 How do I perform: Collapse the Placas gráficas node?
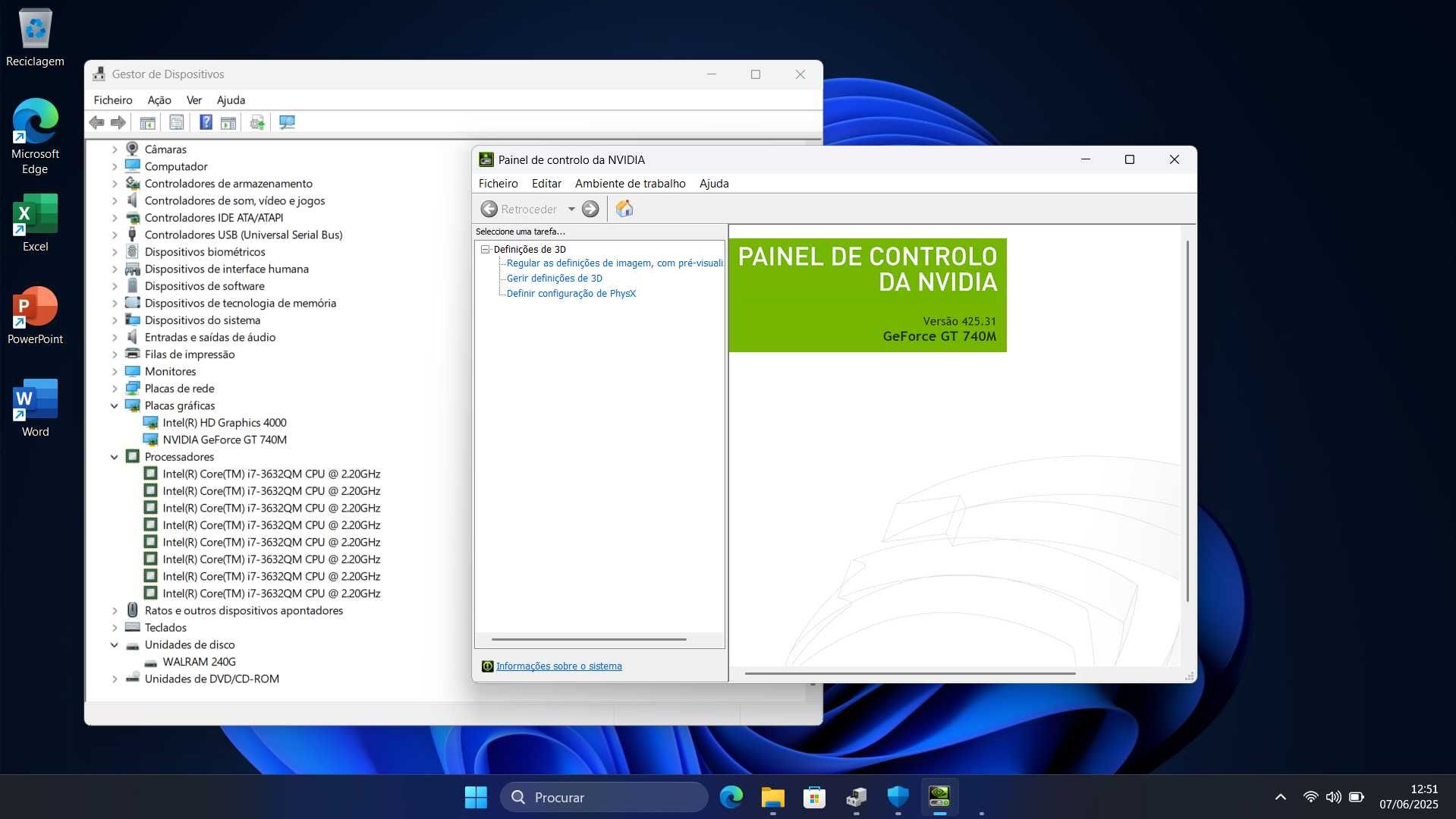point(115,405)
